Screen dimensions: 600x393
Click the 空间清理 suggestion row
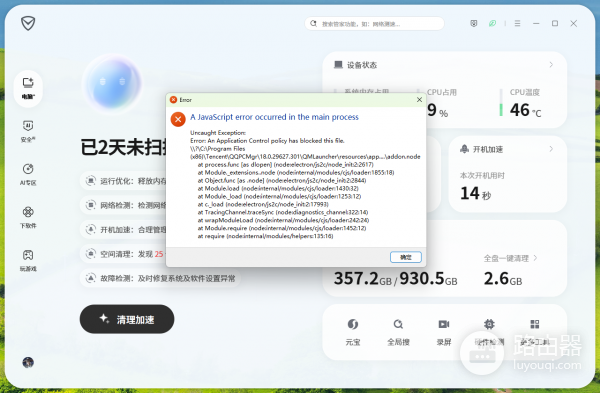pyautogui.click(x=123, y=254)
